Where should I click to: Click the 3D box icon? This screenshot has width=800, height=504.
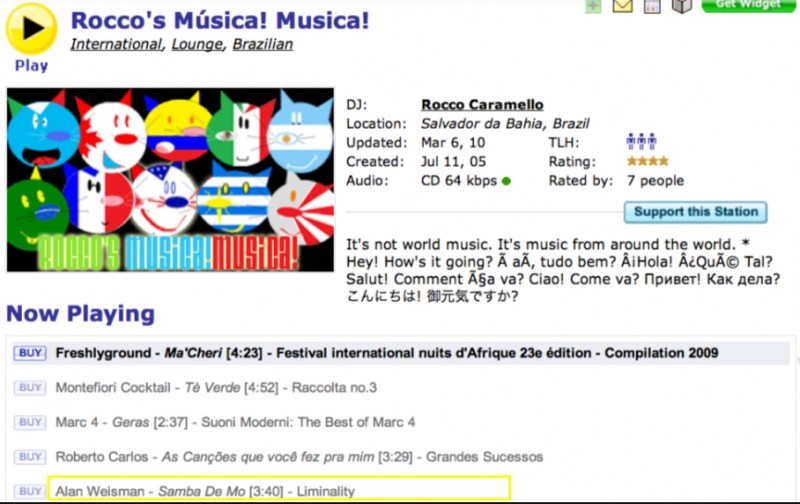point(681,7)
